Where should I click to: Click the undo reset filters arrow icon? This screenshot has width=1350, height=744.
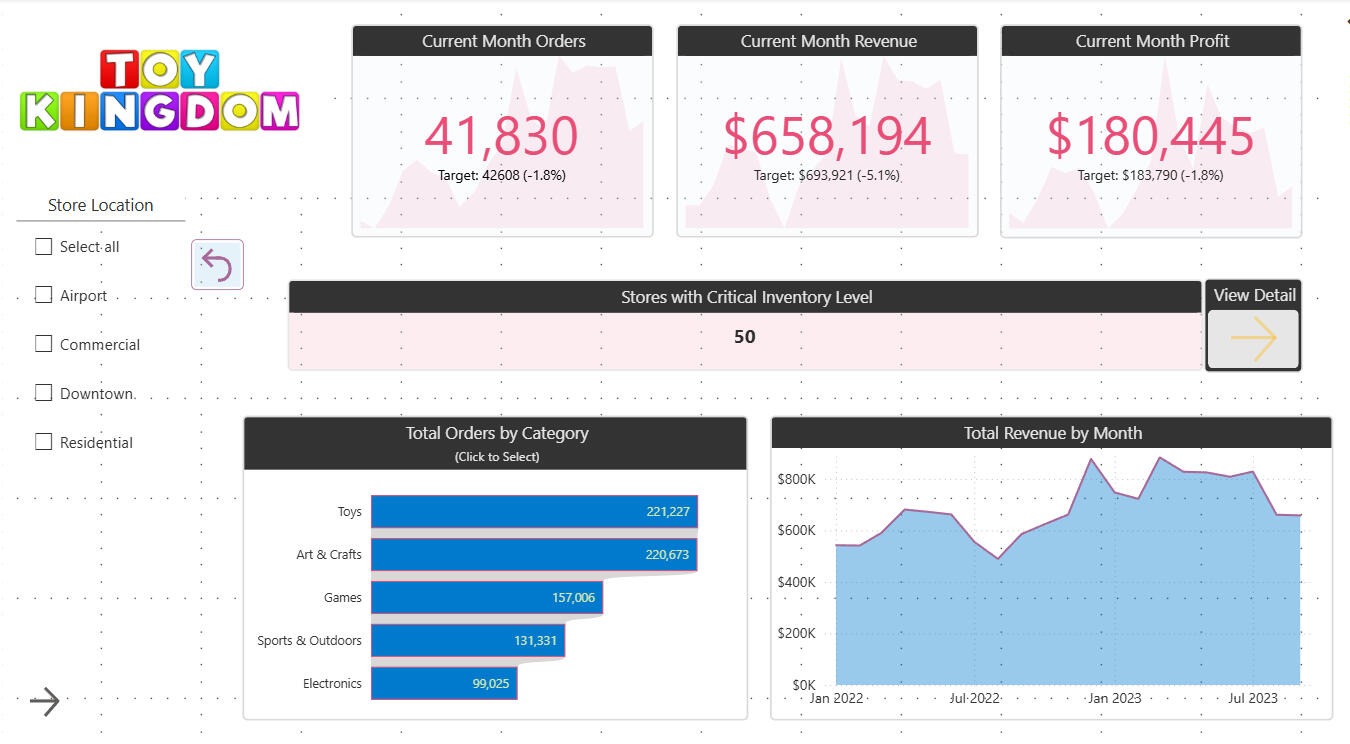coord(217,265)
